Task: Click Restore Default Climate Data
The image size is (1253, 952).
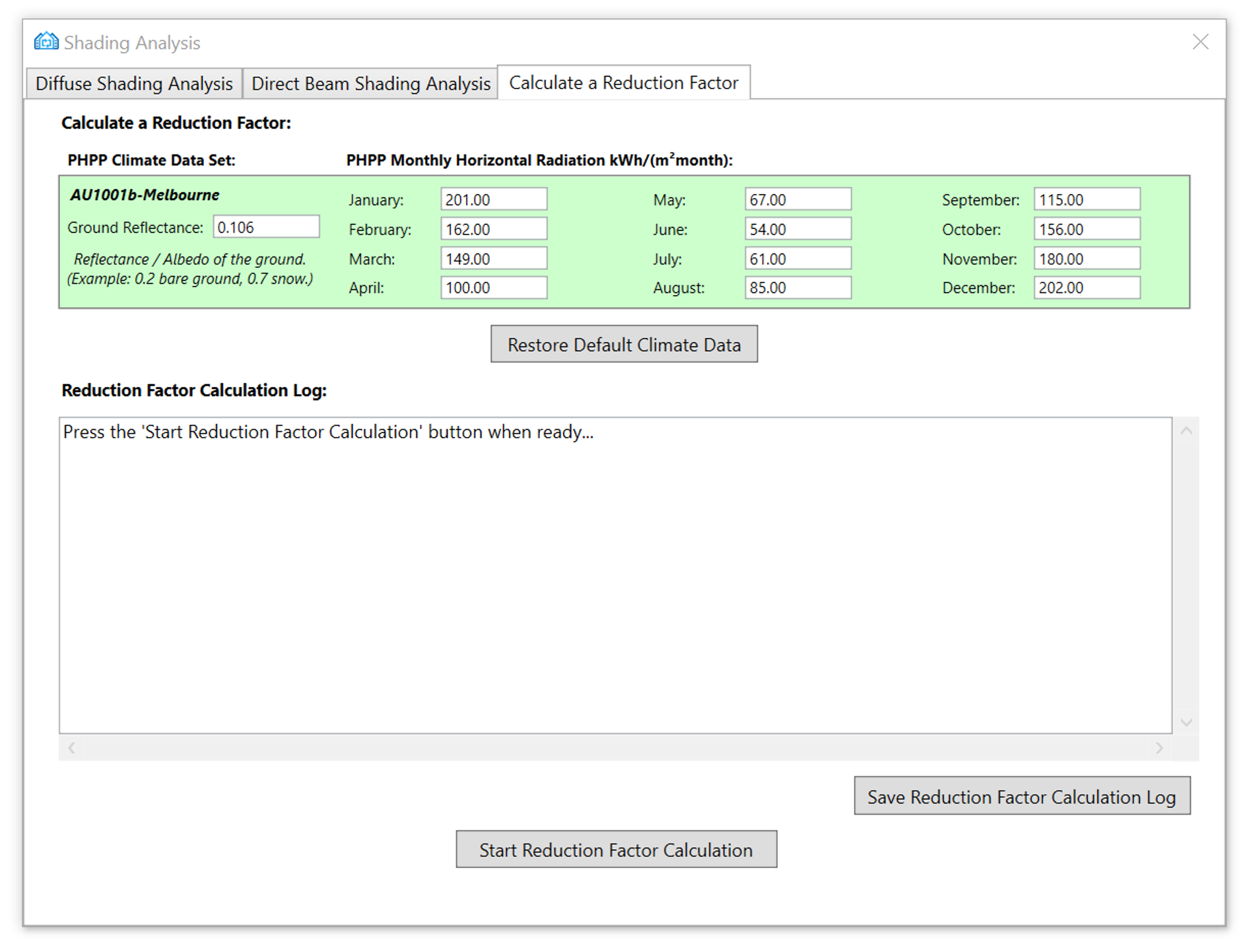Action: tap(624, 344)
